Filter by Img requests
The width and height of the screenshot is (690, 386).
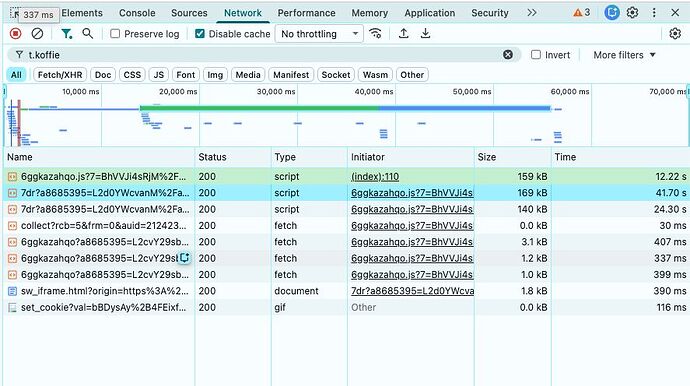coord(215,75)
